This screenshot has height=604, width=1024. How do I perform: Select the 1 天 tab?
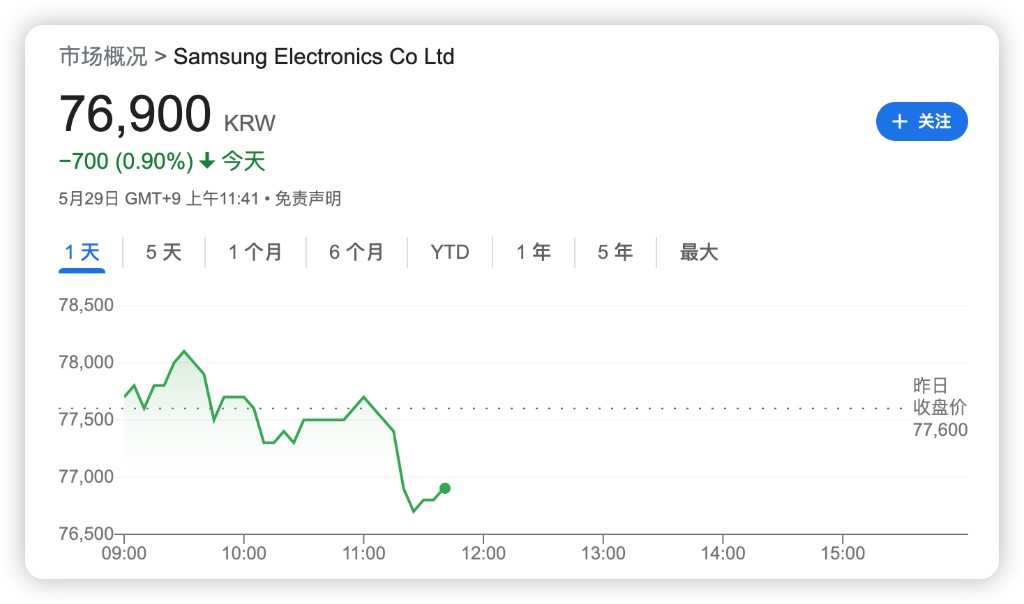pos(82,252)
